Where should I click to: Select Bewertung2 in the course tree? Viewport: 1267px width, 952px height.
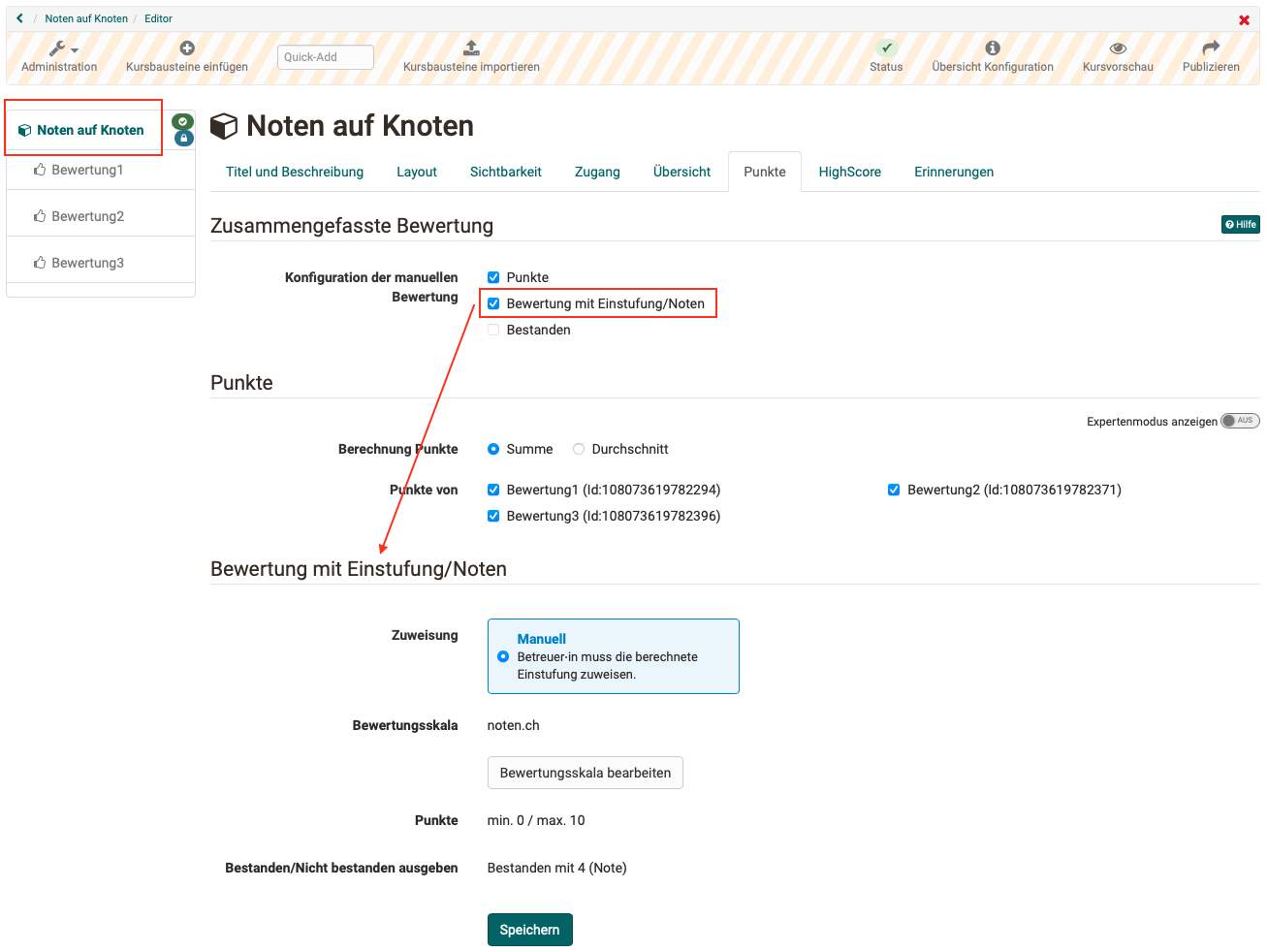click(87, 216)
